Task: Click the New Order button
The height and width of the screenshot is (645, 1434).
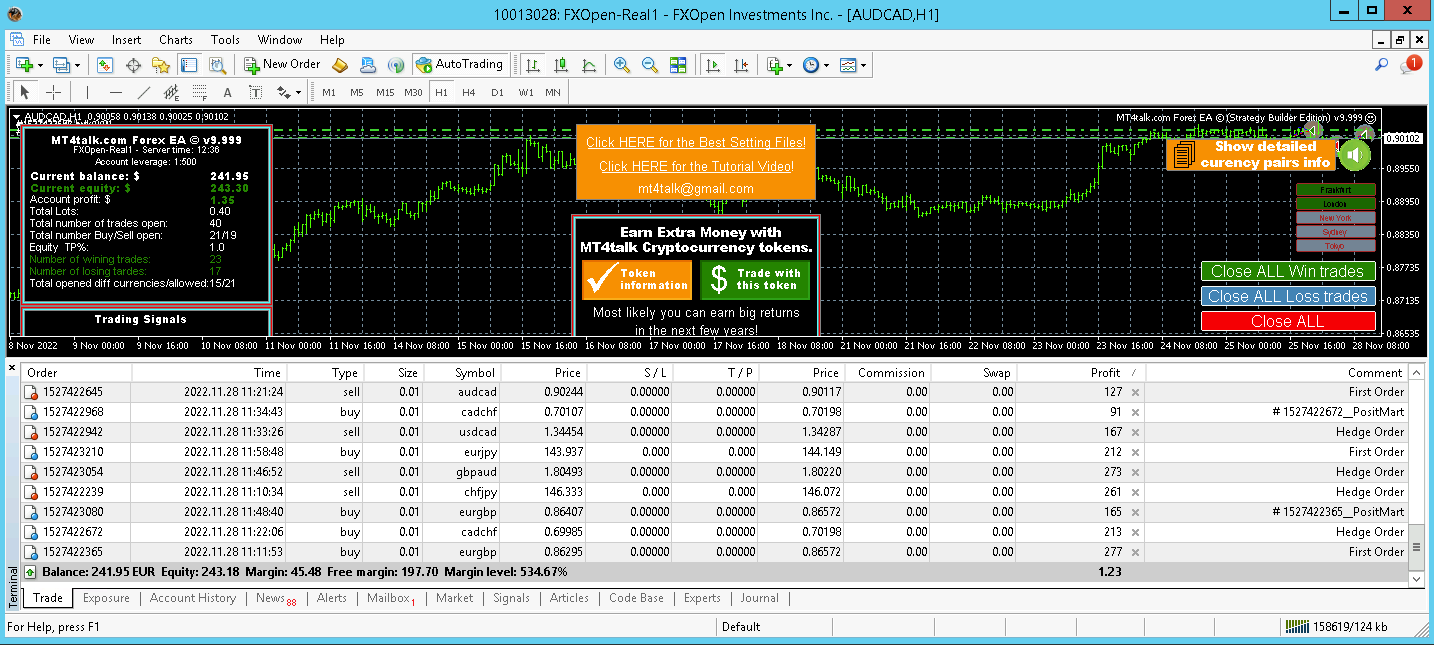Action: point(283,64)
